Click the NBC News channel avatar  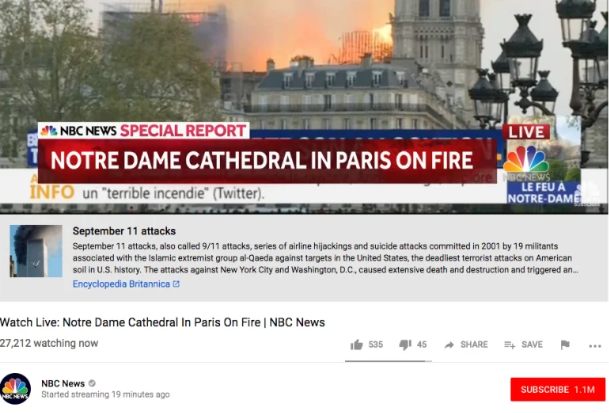[x=15, y=389]
